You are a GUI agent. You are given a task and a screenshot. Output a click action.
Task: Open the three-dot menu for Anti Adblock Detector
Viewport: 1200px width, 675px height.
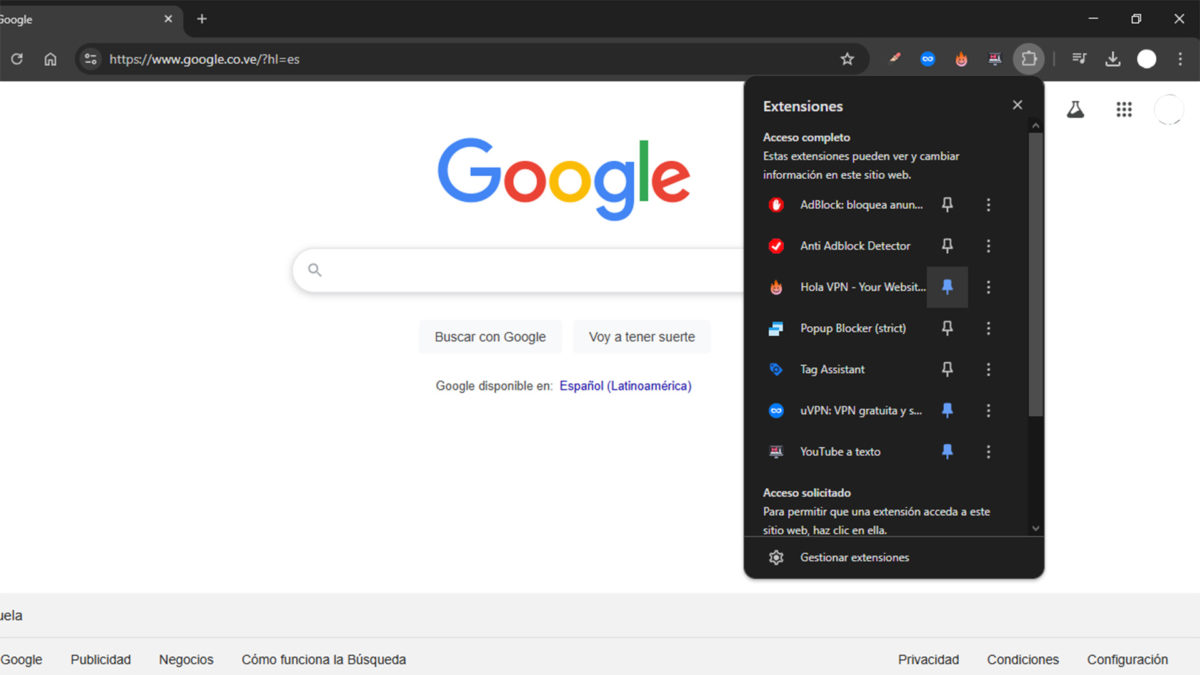coord(988,245)
